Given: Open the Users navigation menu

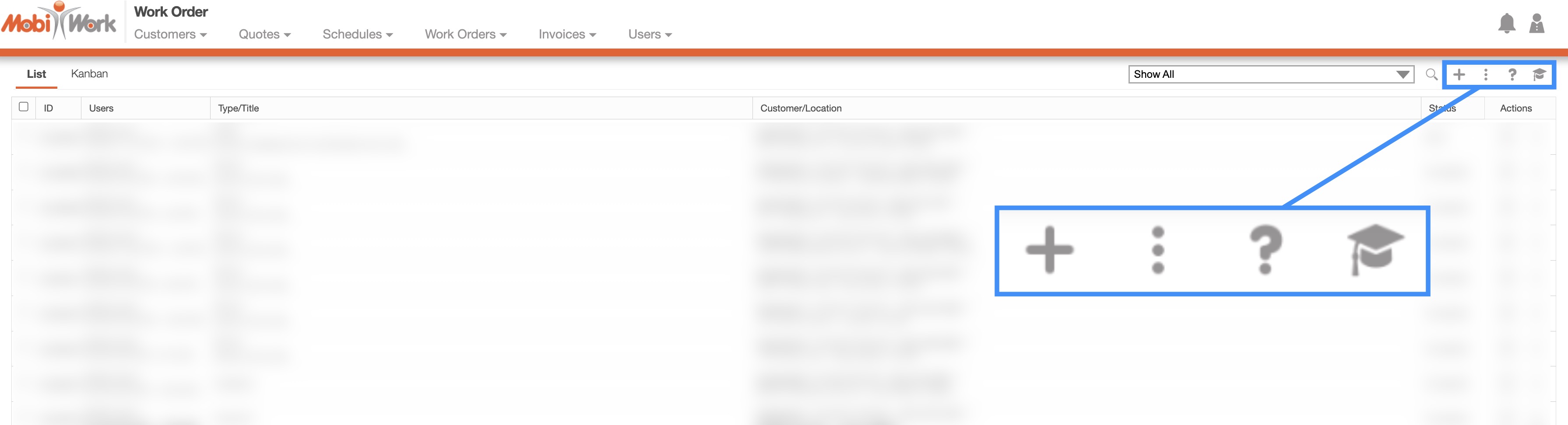Looking at the screenshot, I should pos(650,35).
